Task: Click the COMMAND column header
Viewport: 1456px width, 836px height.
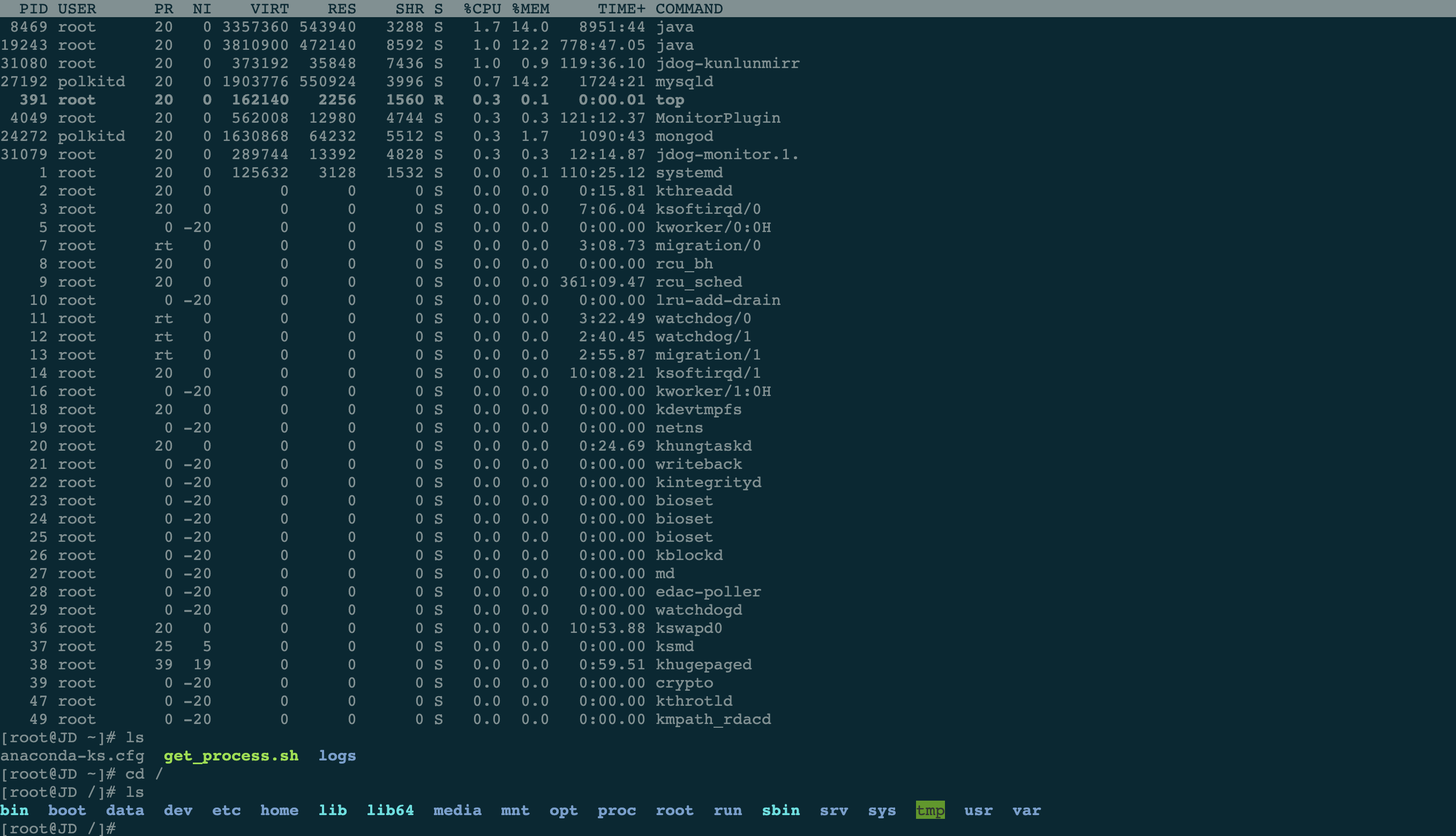Action: (689, 9)
